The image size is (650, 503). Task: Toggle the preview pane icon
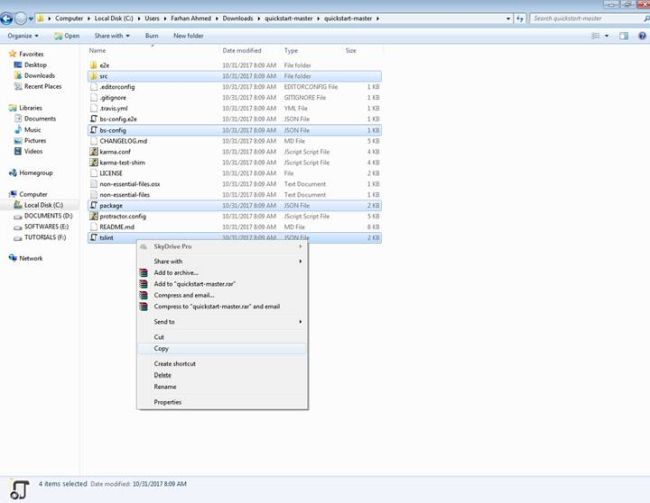[x=624, y=36]
